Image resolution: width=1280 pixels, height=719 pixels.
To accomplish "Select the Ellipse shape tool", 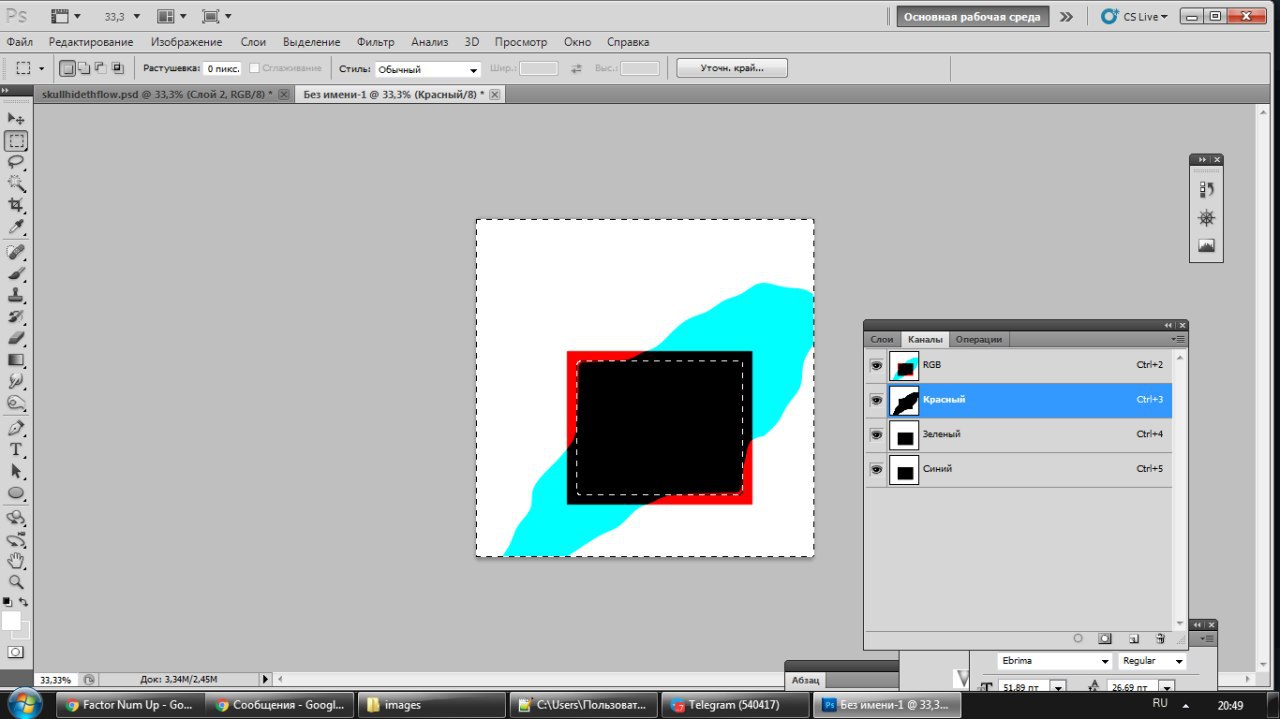I will pyautogui.click(x=16, y=493).
